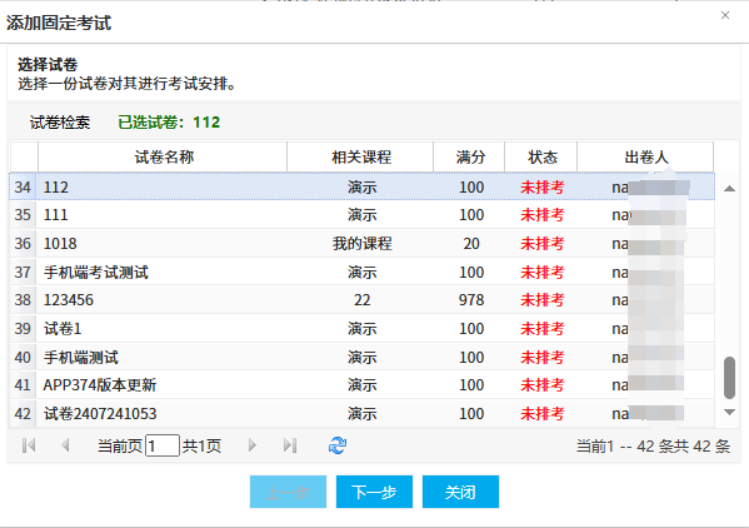This screenshot has width=749, height=528.
Task: Sort by 满分 column header
Action: coord(470,157)
